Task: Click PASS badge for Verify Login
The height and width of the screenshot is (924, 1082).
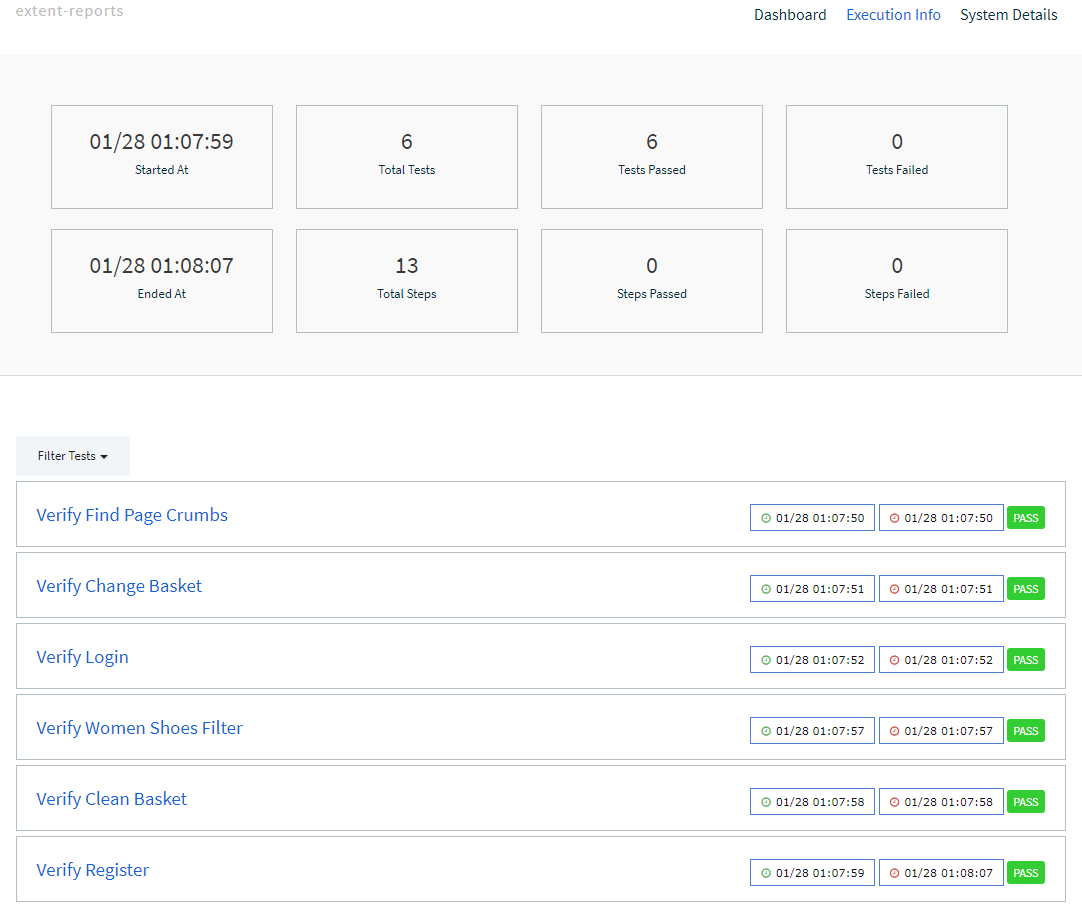Action: (1025, 660)
